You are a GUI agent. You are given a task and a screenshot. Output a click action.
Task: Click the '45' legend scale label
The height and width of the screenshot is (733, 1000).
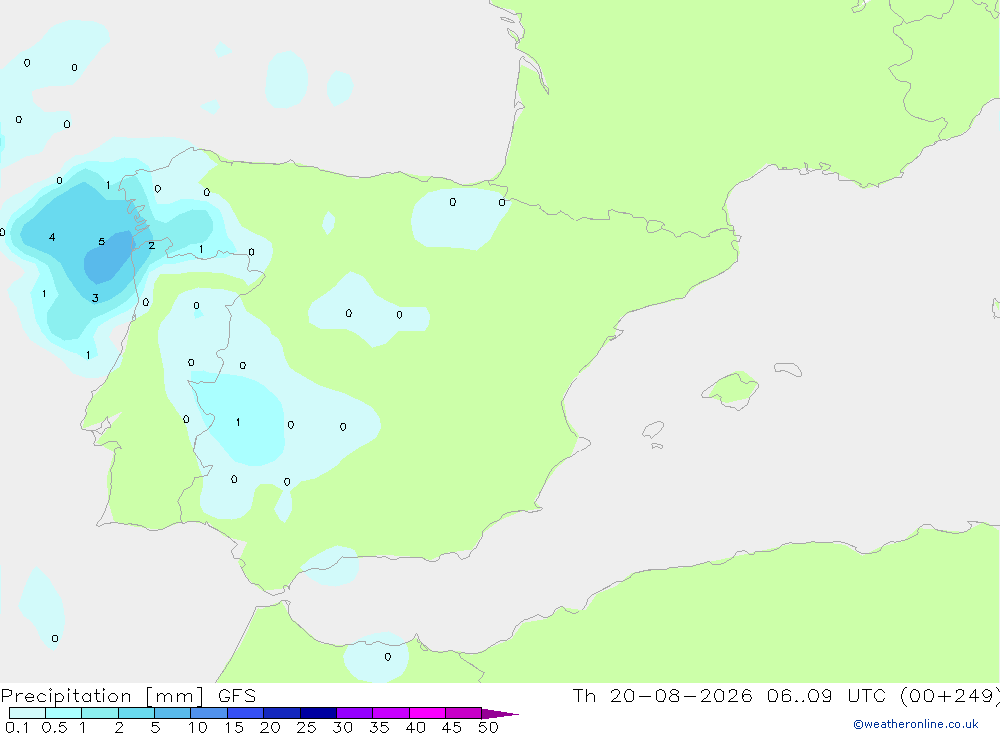click(452, 727)
